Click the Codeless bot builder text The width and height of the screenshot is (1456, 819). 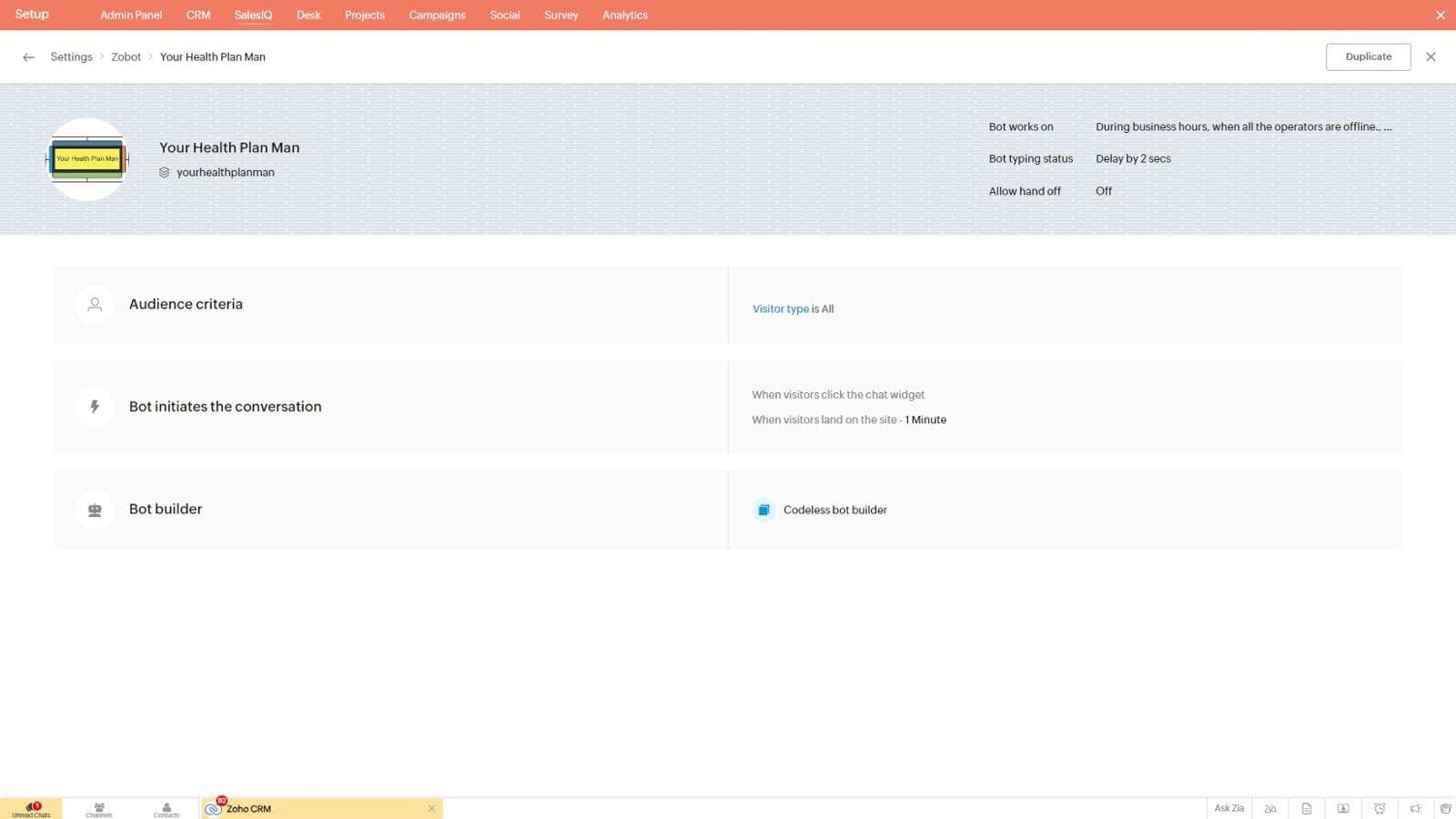(x=834, y=510)
